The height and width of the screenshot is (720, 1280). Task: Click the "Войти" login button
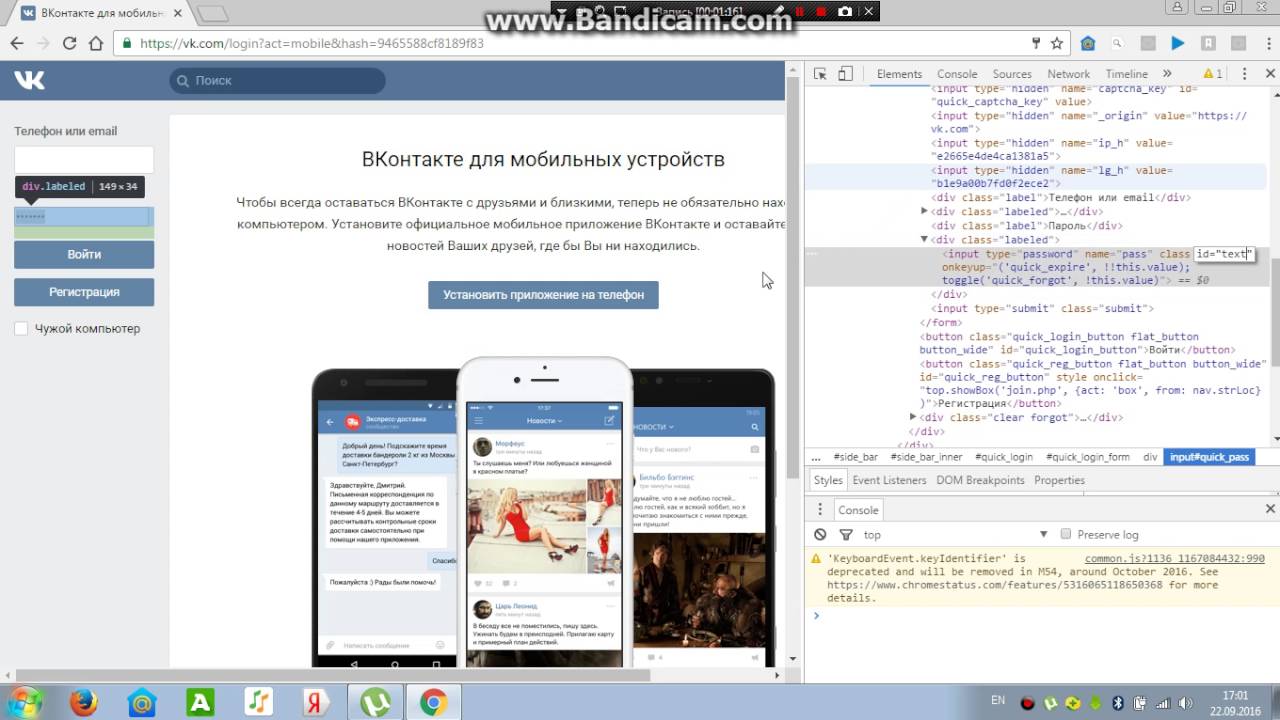(84, 254)
